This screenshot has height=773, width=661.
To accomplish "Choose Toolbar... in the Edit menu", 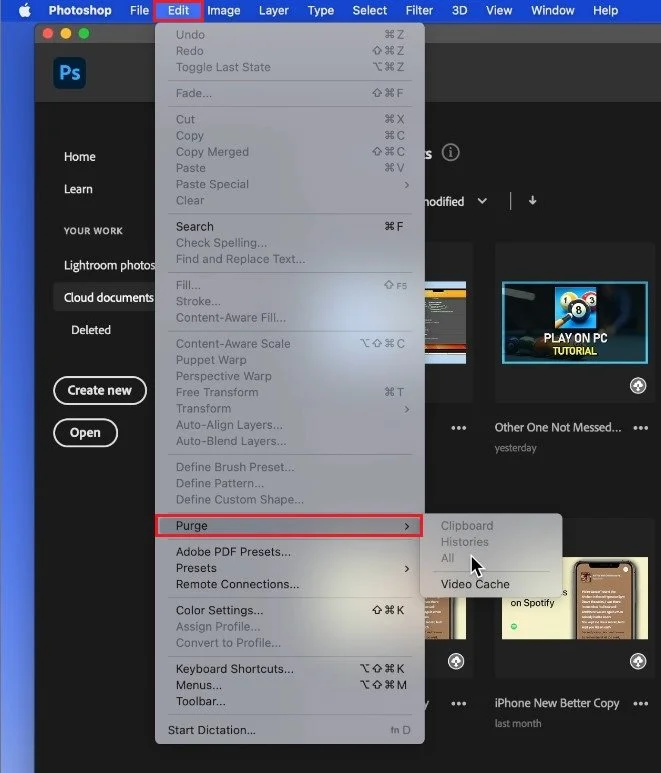I will coord(289,702).
